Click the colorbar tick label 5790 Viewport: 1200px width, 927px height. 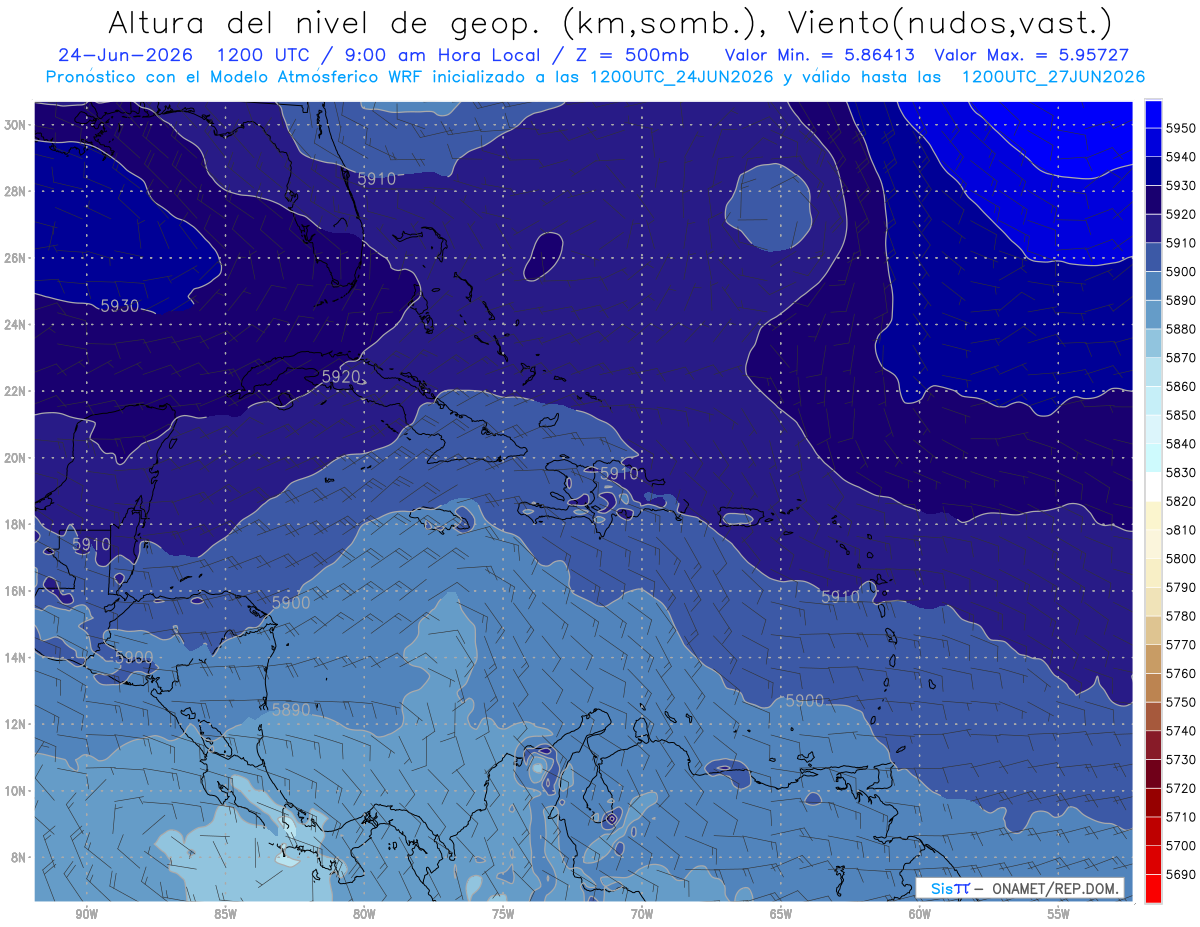pyautogui.click(x=1180, y=587)
